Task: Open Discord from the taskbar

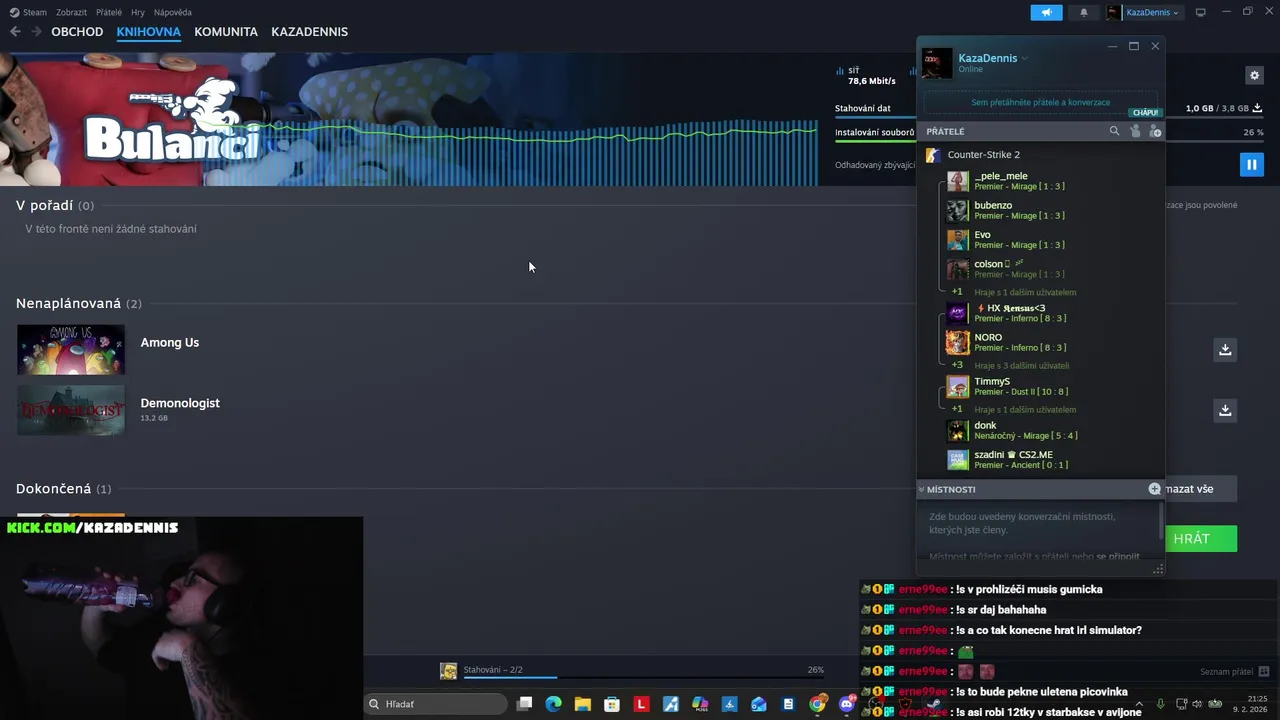Action: (847, 704)
